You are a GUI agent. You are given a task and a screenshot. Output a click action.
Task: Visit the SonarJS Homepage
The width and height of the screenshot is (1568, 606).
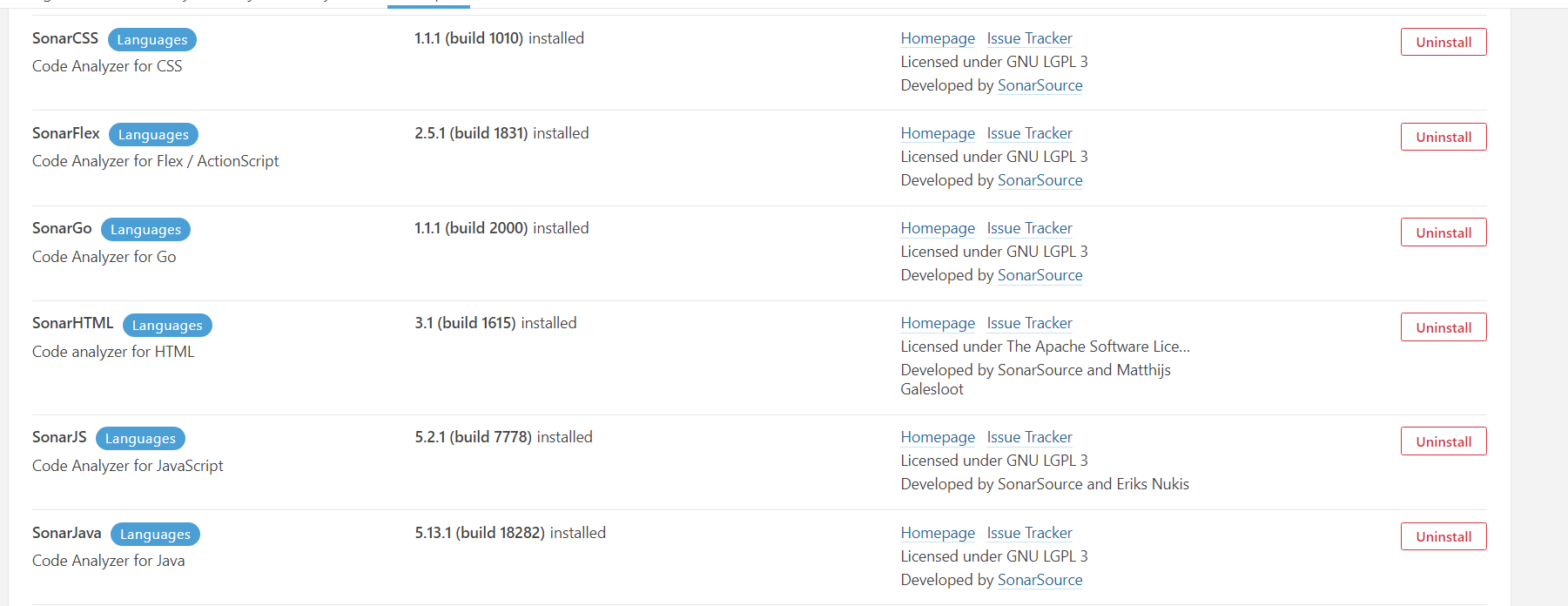click(938, 437)
